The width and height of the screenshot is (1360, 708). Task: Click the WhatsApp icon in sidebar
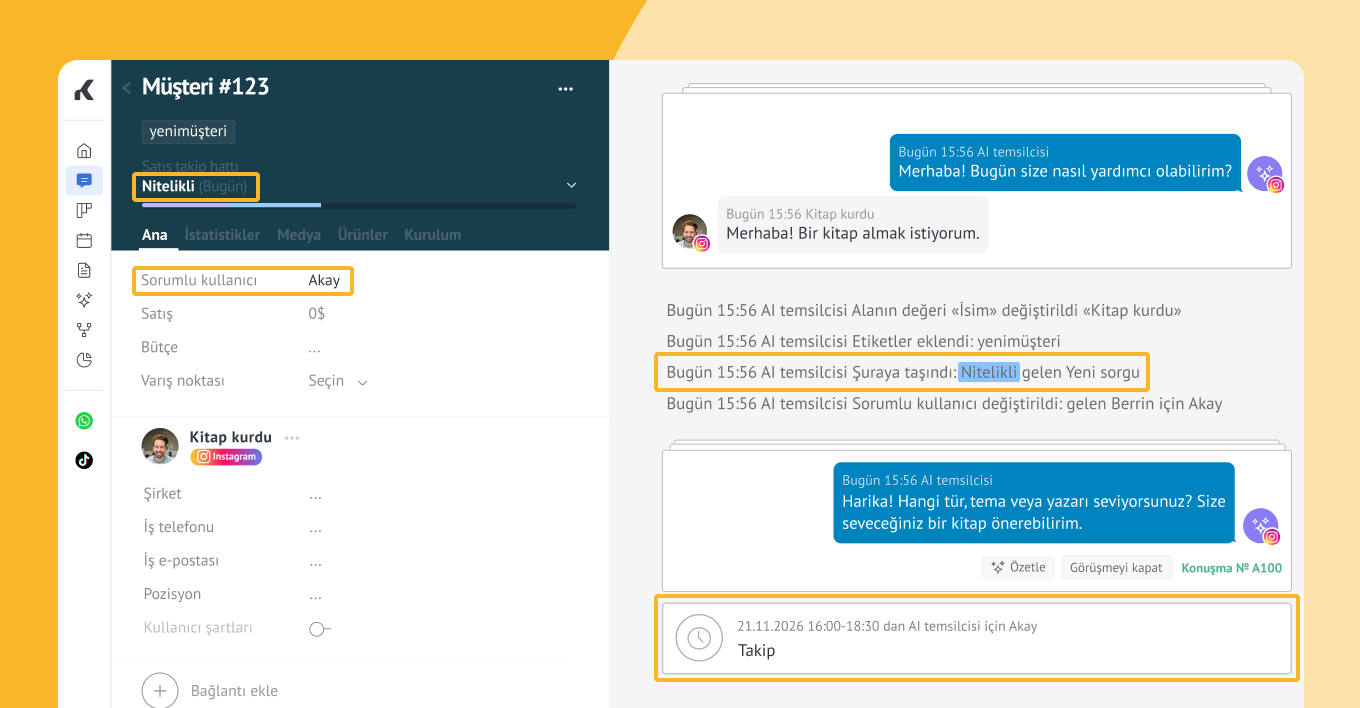point(84,421)
